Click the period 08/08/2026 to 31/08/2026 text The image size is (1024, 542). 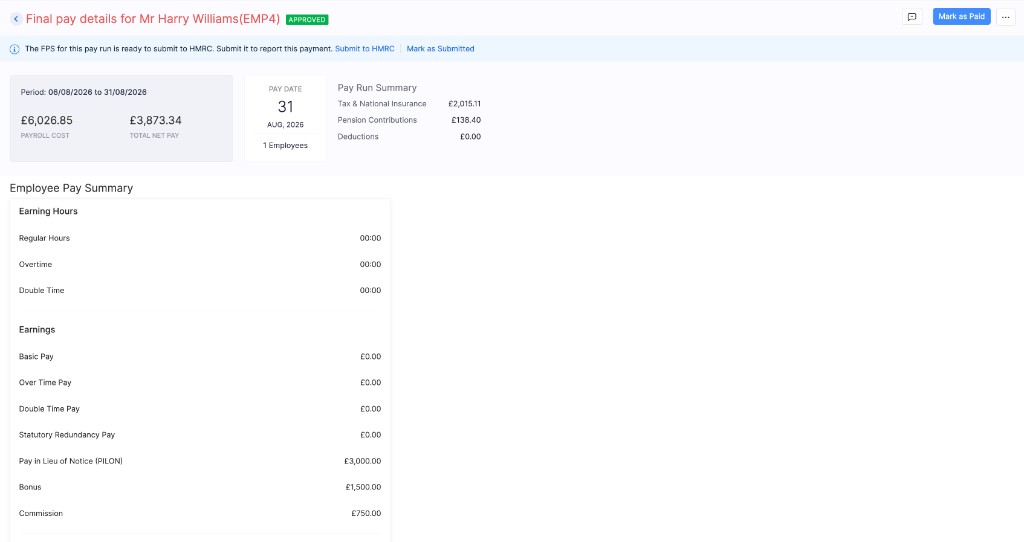(84, 92)
